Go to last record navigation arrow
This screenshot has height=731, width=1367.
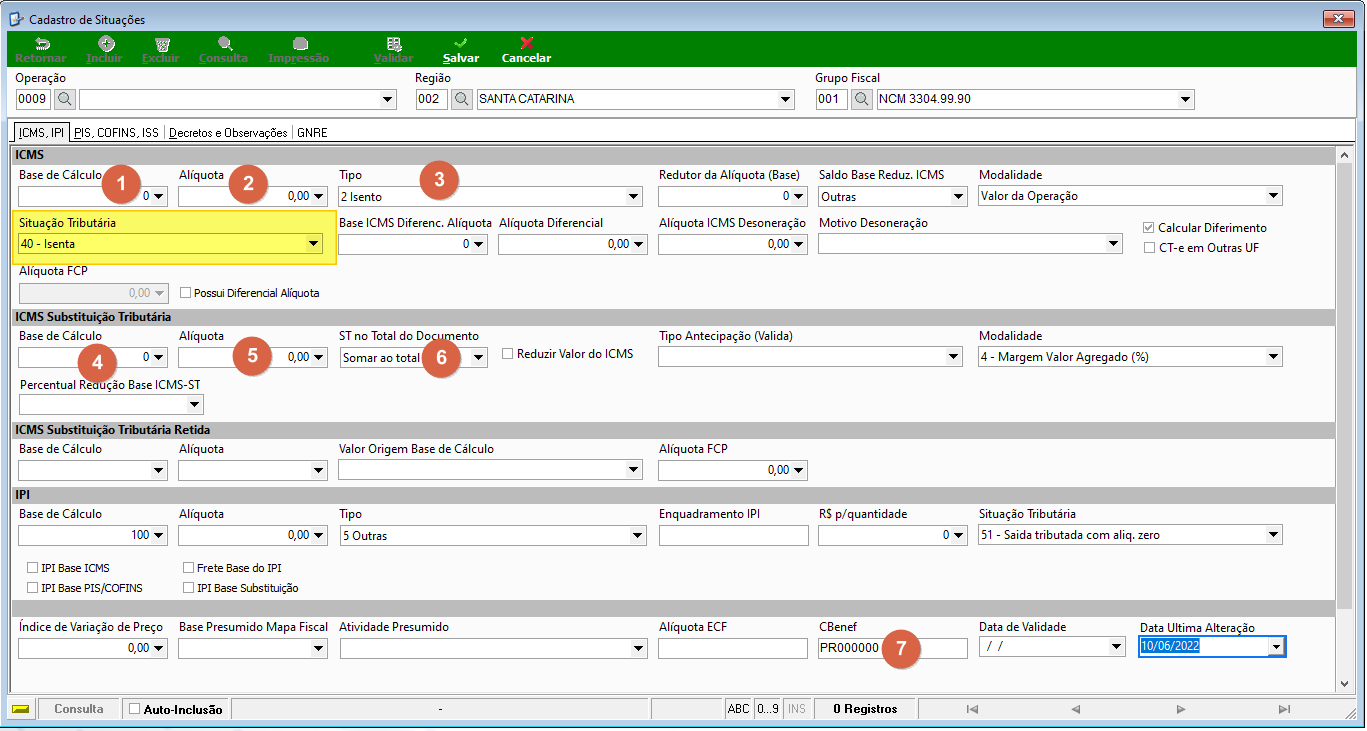pyautogui.click(x=1284, y=709)
